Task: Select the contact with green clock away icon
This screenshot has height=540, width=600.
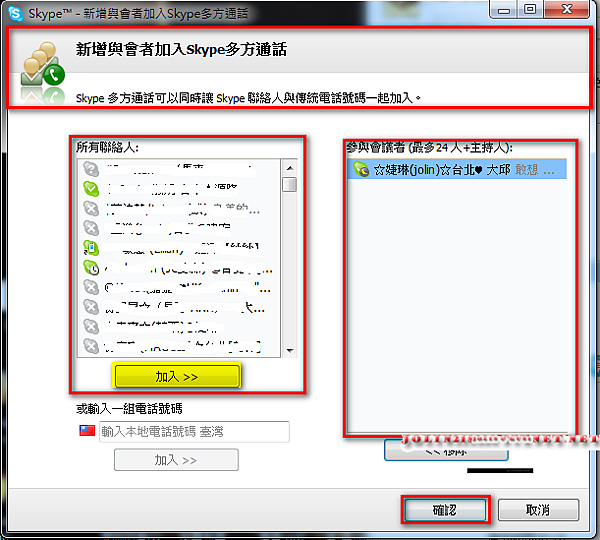Action: pos(179,268)
